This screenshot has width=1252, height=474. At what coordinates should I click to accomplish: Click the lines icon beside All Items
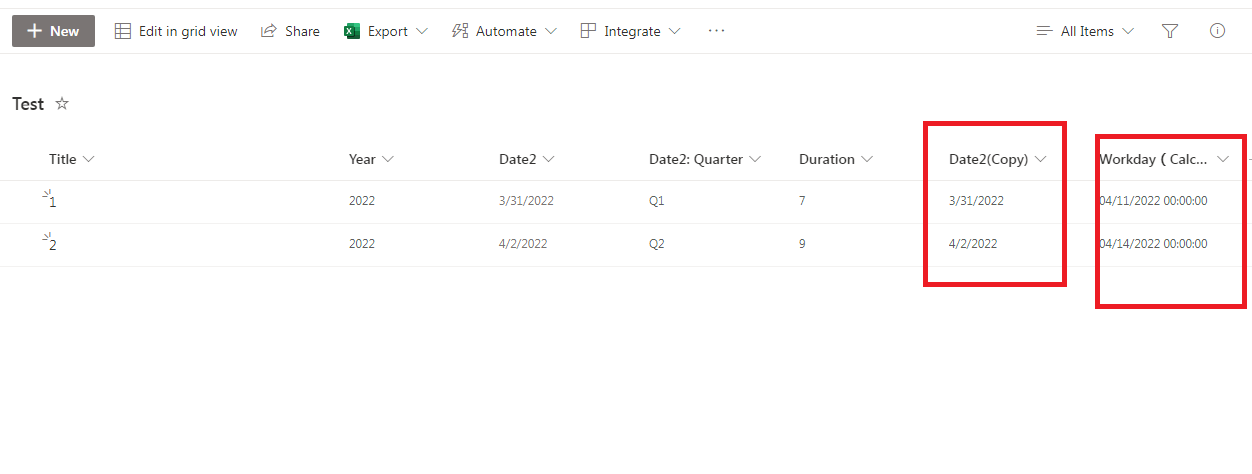1044,31
